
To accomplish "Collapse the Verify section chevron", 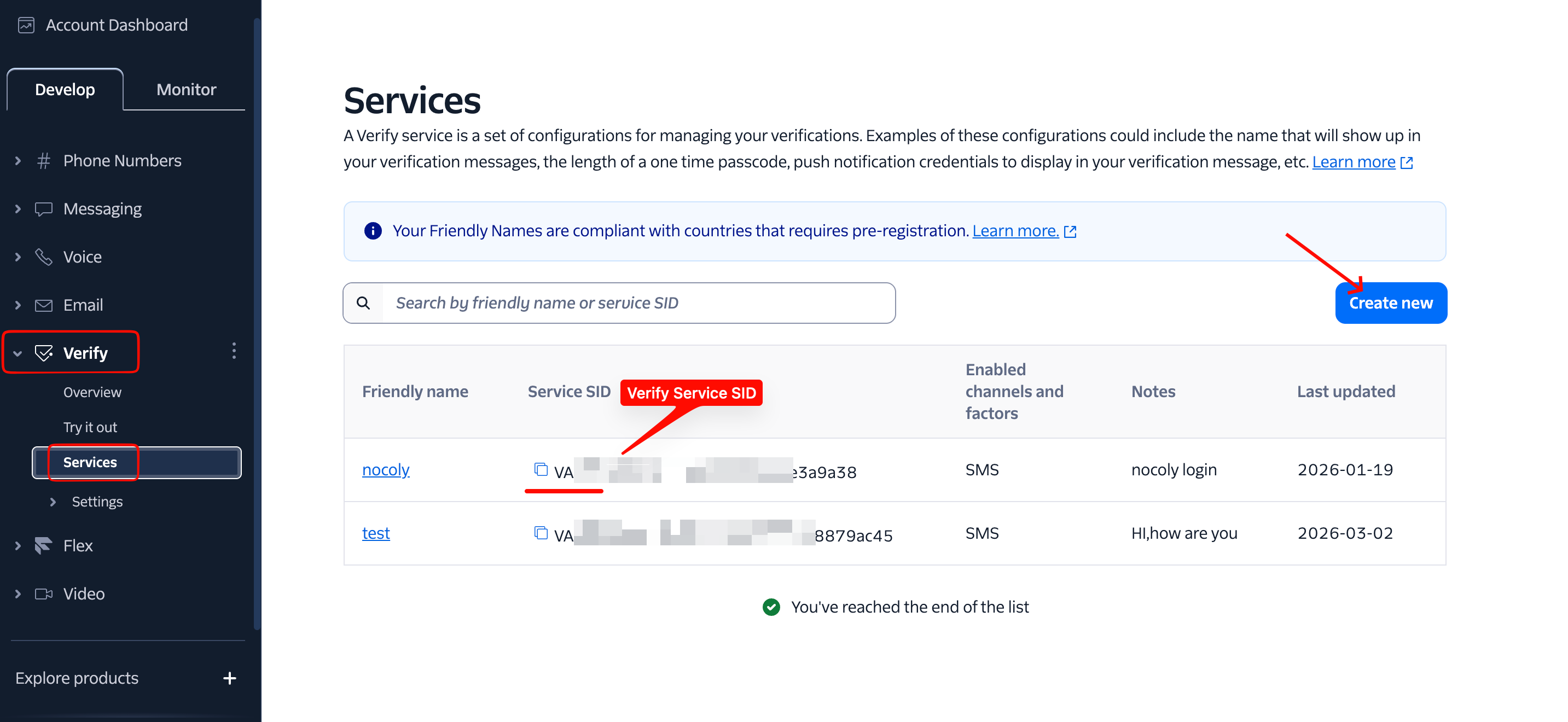I will [x=18, y=353].
